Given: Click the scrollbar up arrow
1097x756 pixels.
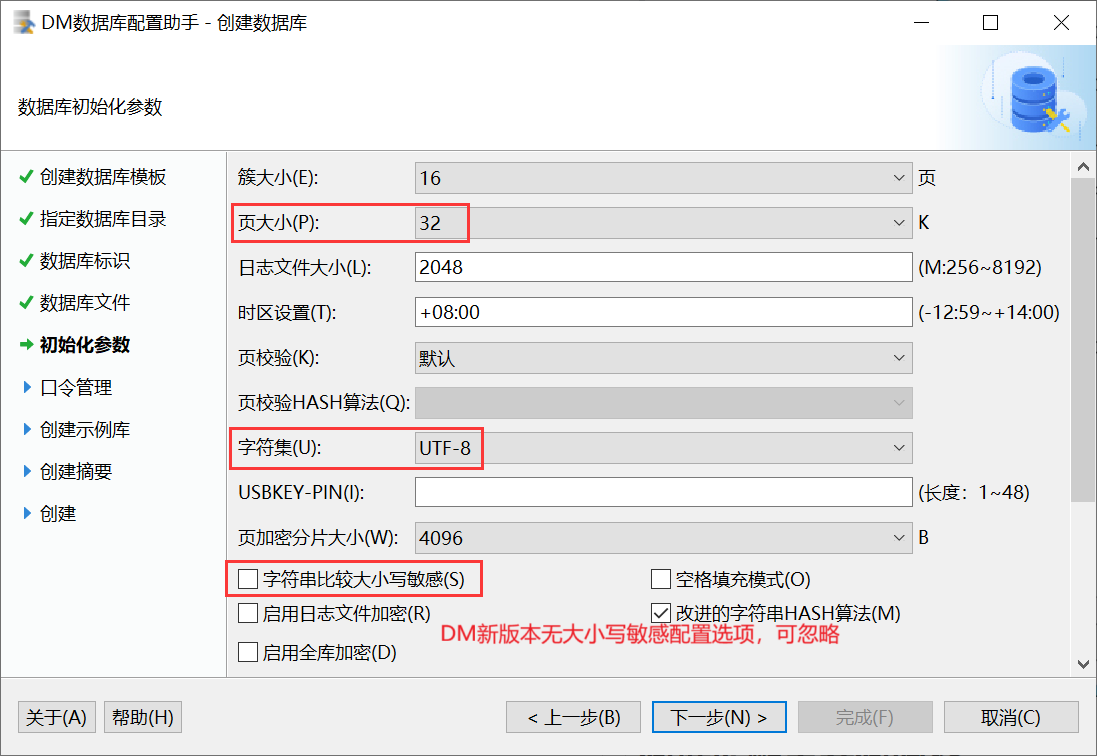Looking at the screenshot, I should 1083,166.
